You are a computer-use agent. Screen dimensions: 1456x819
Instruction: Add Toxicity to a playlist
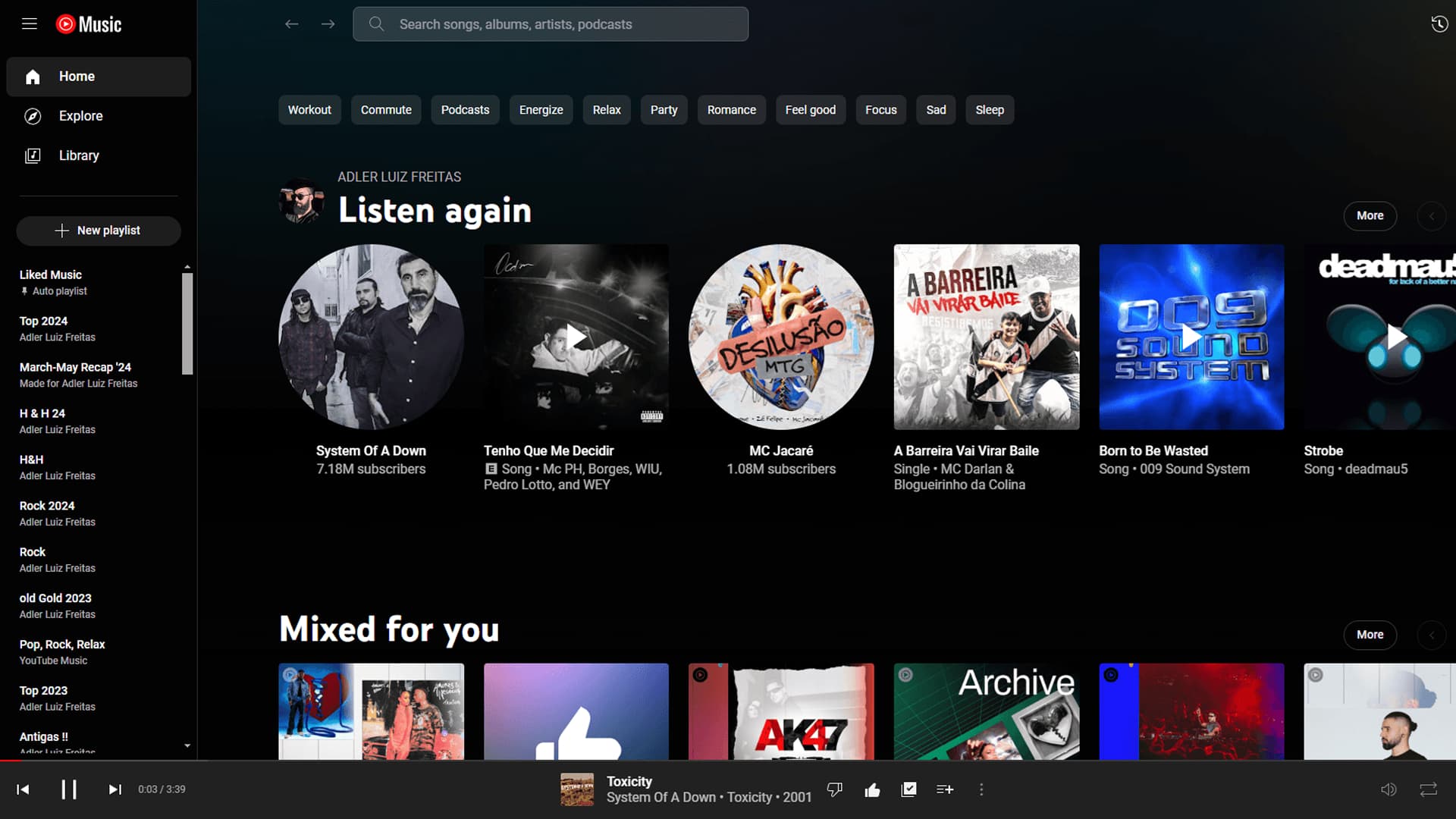pos(945,789)
